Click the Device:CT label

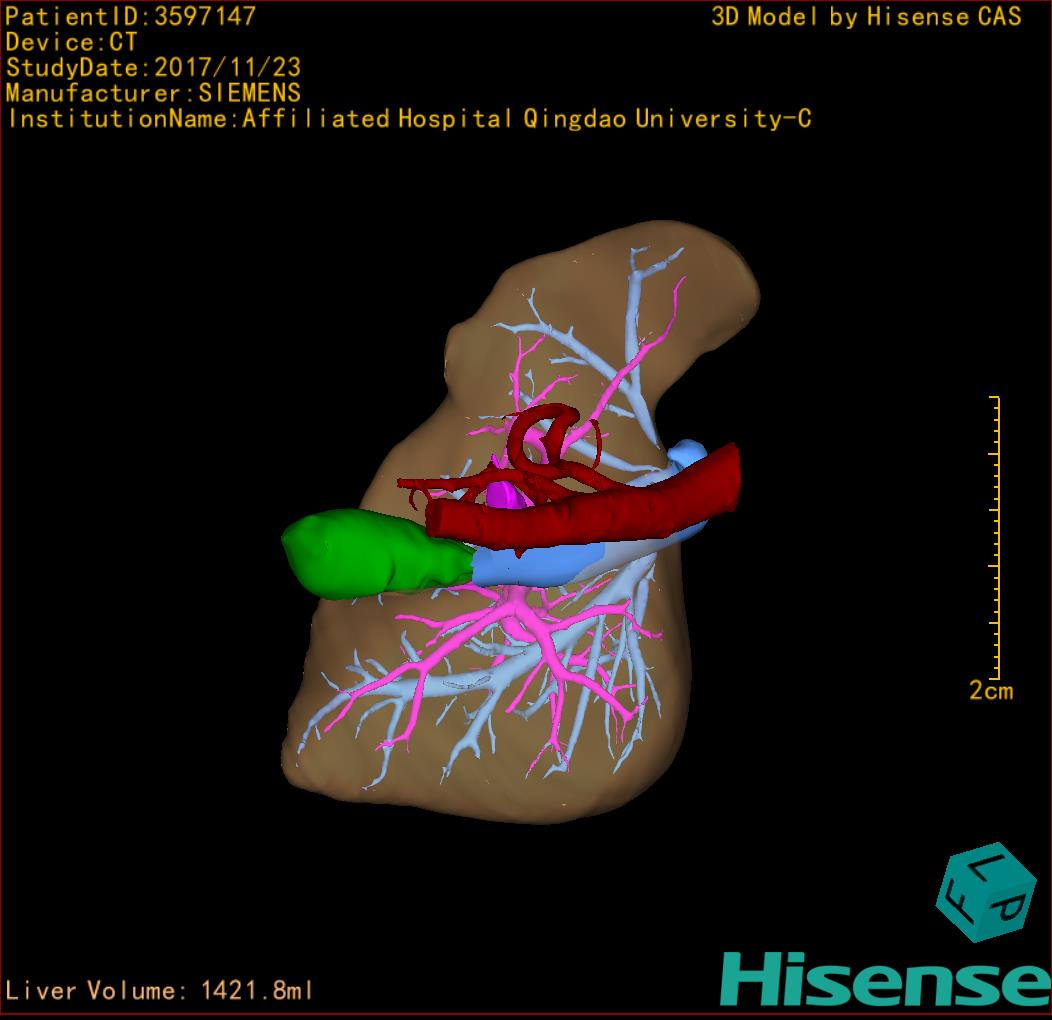pyautogui.click(x=71, y=42)
